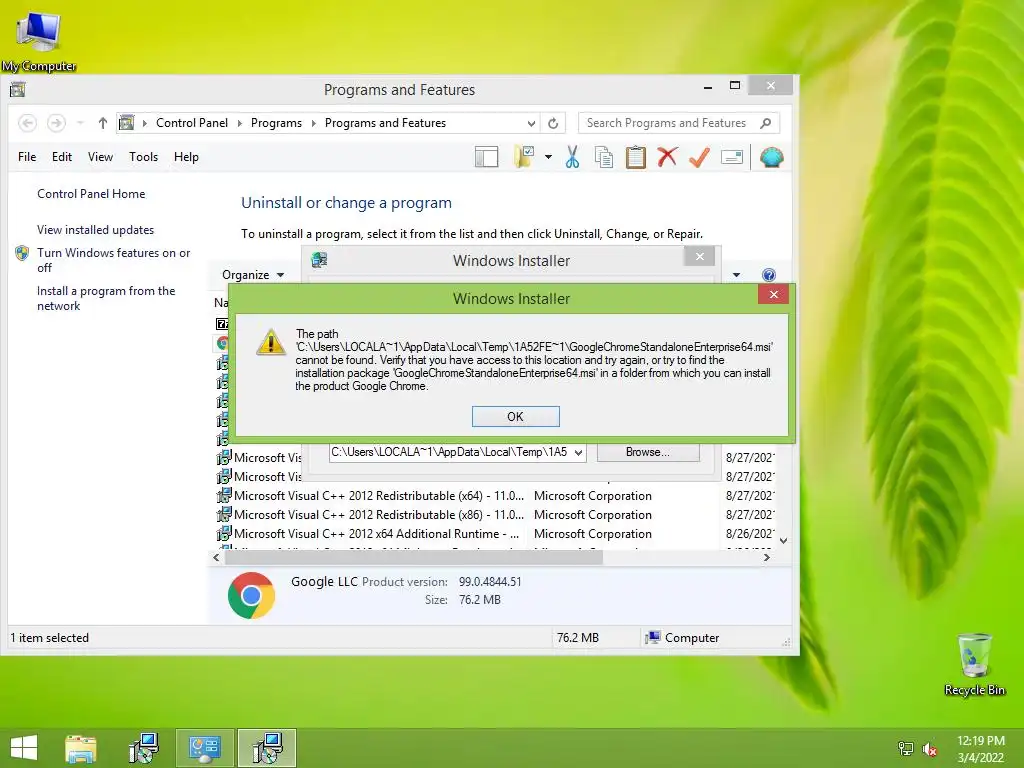1024x768 pixels.
Task: Click the red X Delete toolbar icon
Action: (667, 157)
